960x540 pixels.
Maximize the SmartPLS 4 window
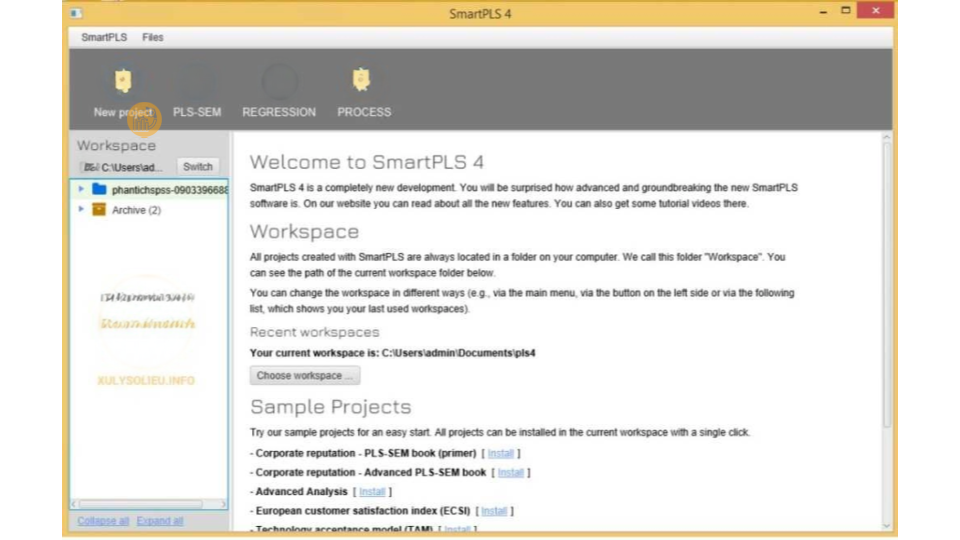(x=846, y=10)
